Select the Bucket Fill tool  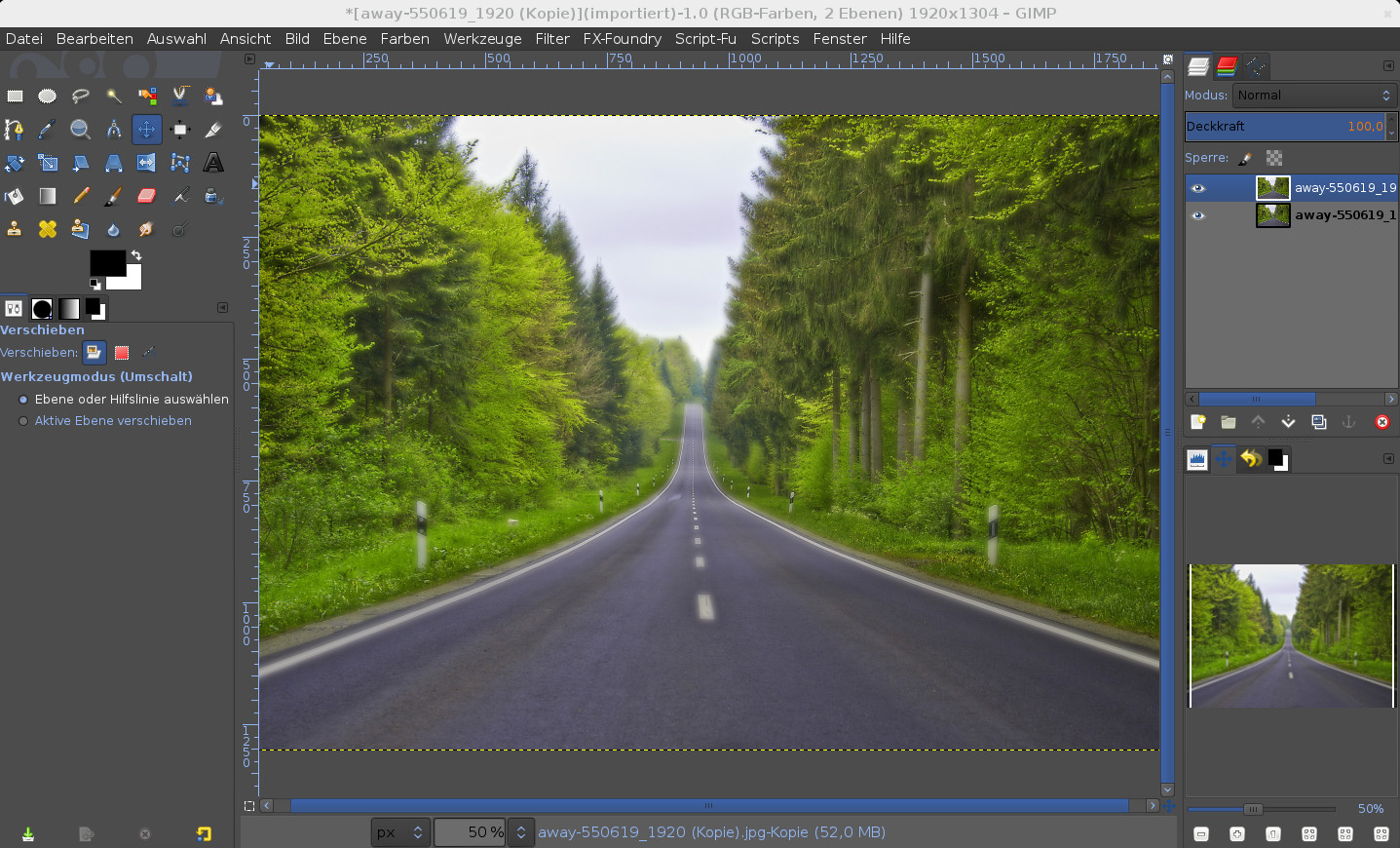[15, 196]
